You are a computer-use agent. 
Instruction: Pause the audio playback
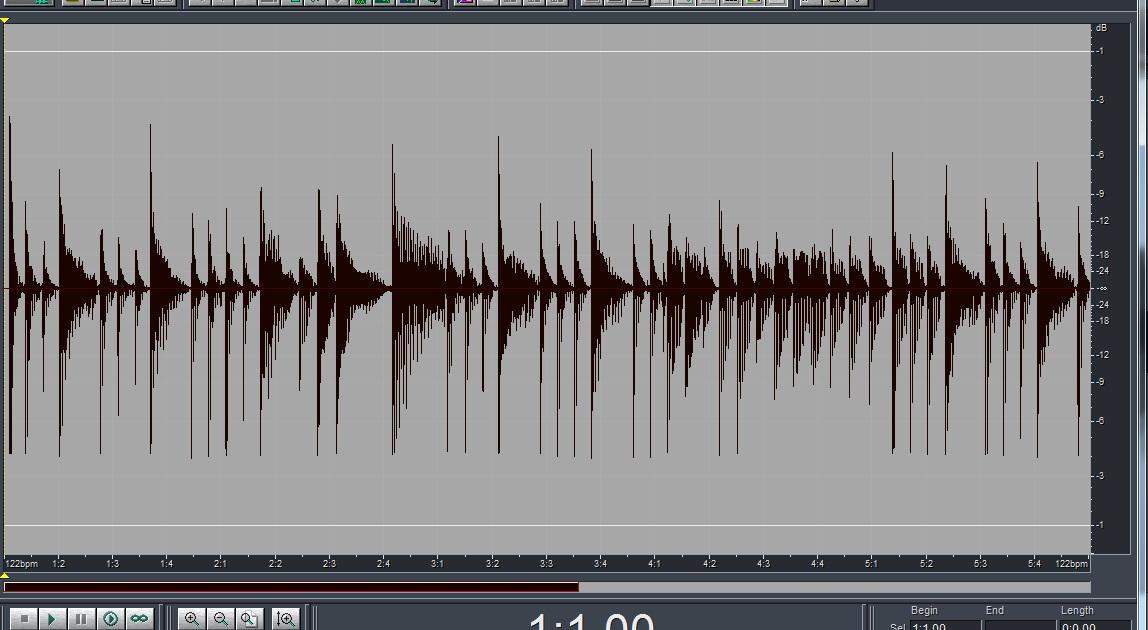(x=81, y=619)
